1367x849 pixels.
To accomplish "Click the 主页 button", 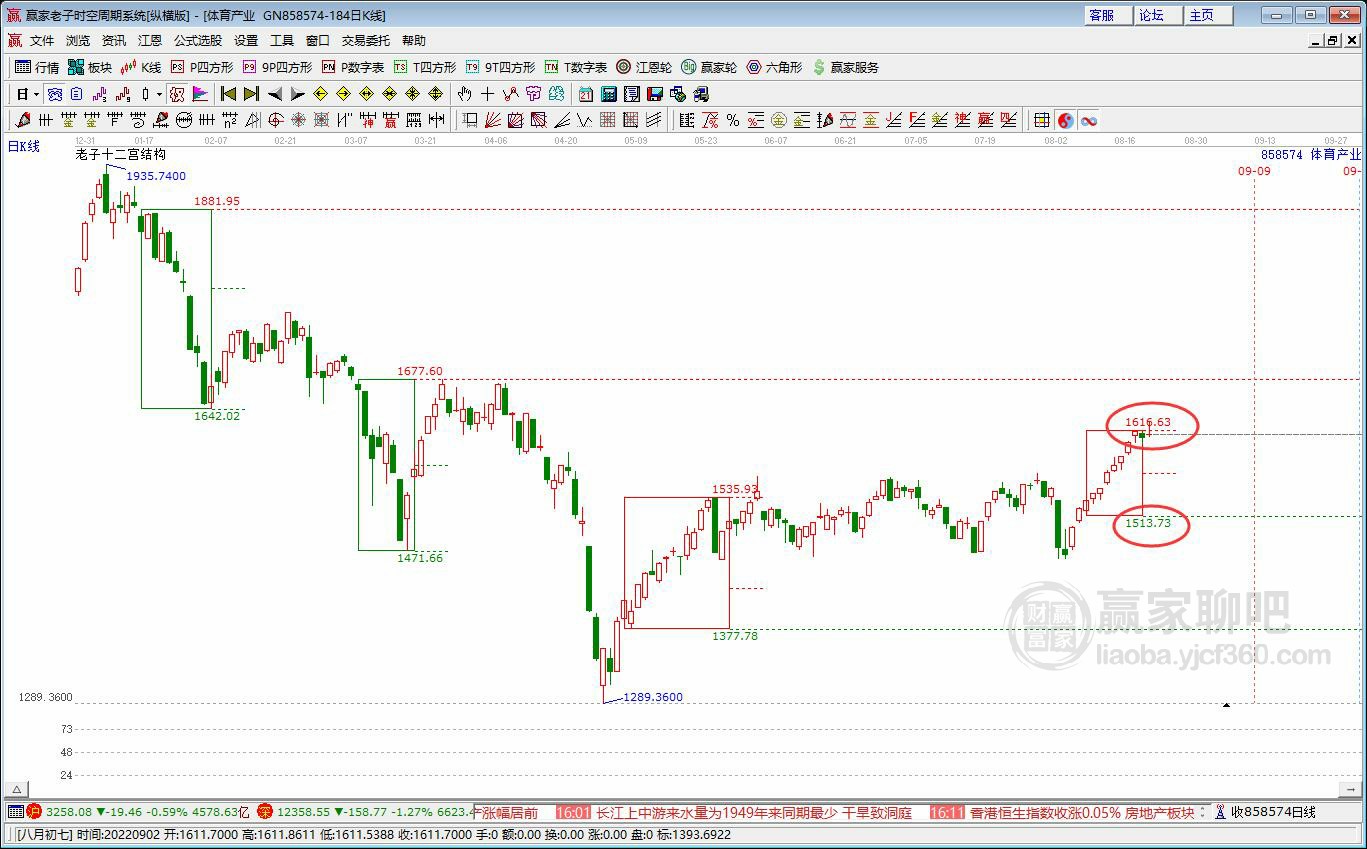I will click(1208, 15).
